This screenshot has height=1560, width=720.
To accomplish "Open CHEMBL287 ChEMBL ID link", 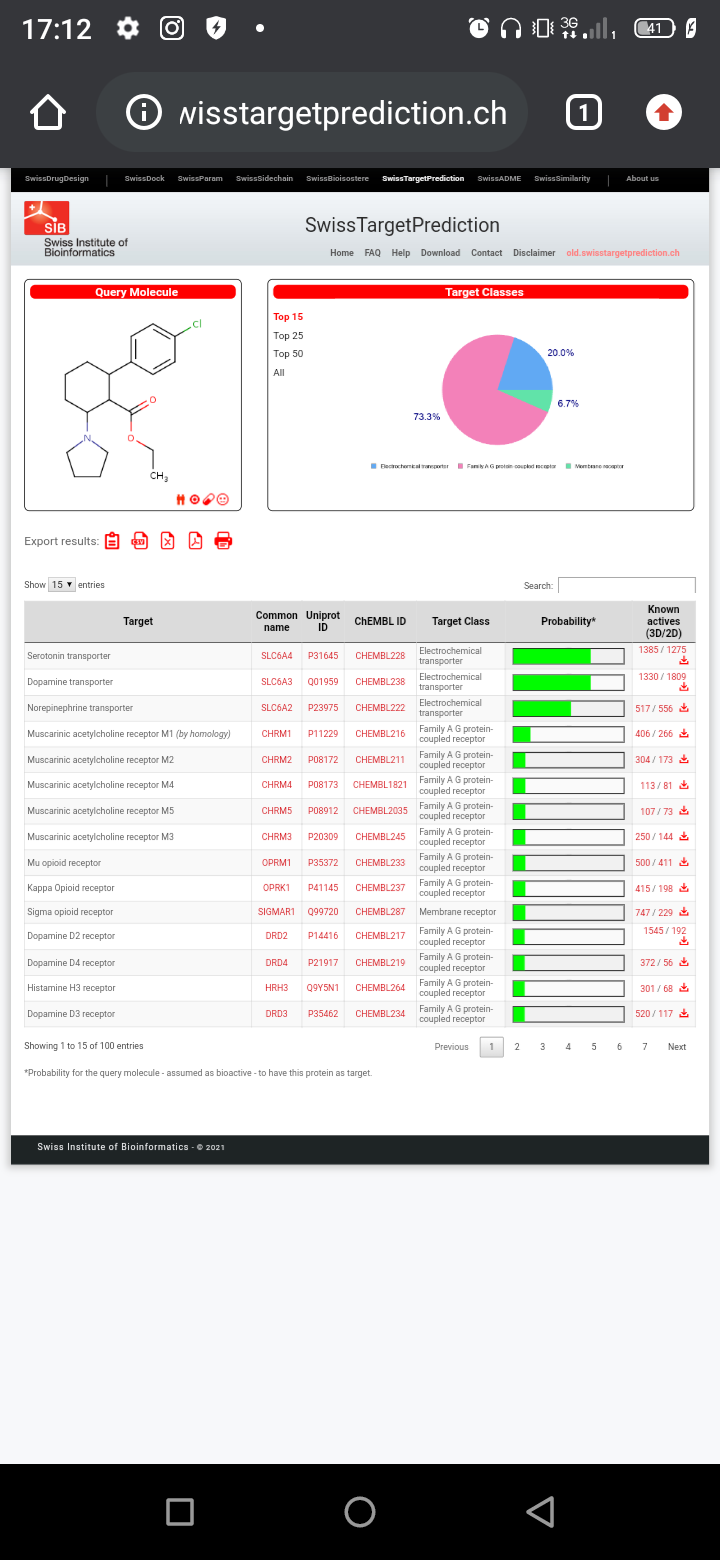I will coord(380,912).
